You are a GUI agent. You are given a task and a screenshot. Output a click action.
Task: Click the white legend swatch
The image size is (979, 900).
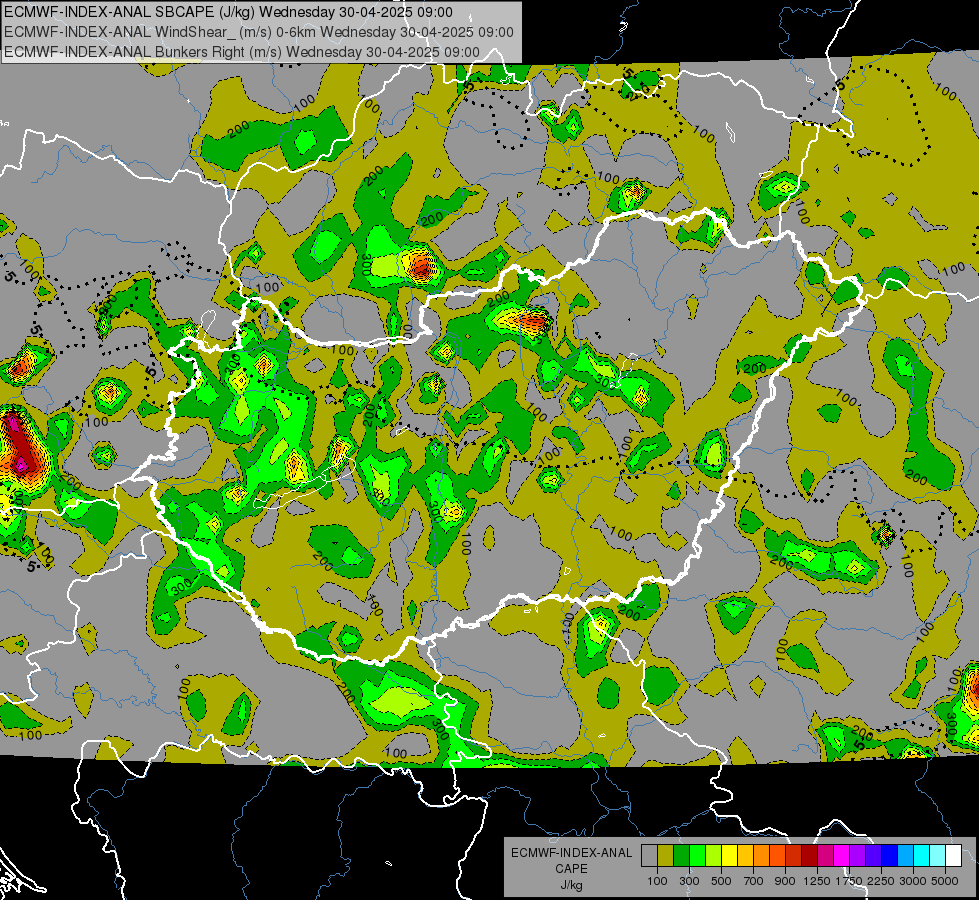point(954,856)
